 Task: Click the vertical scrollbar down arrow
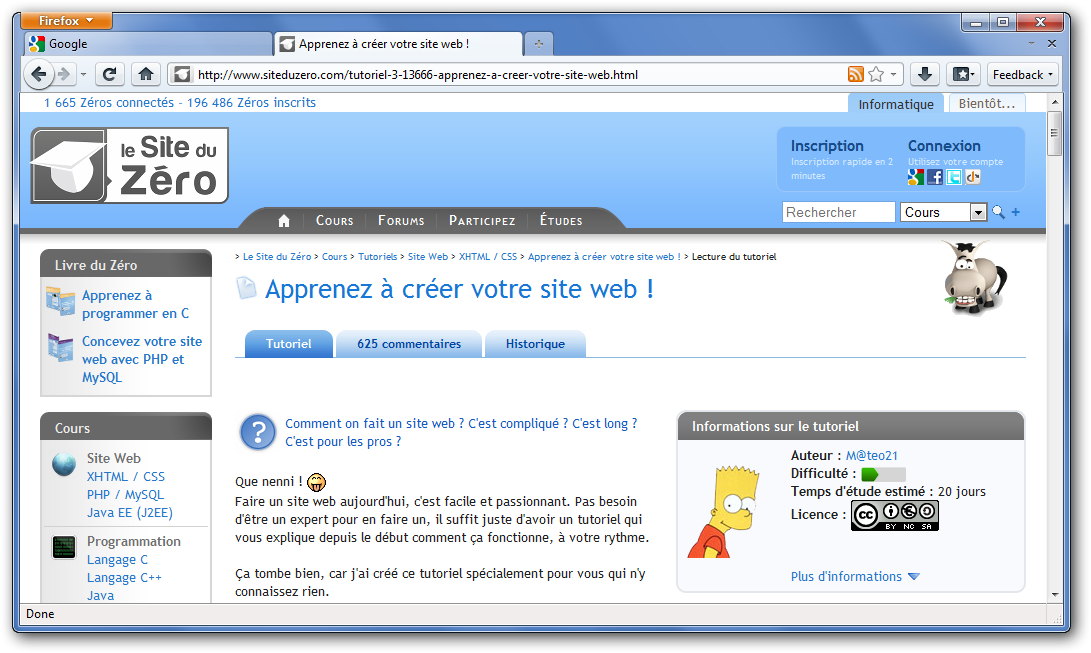(x=1055, y=595)
